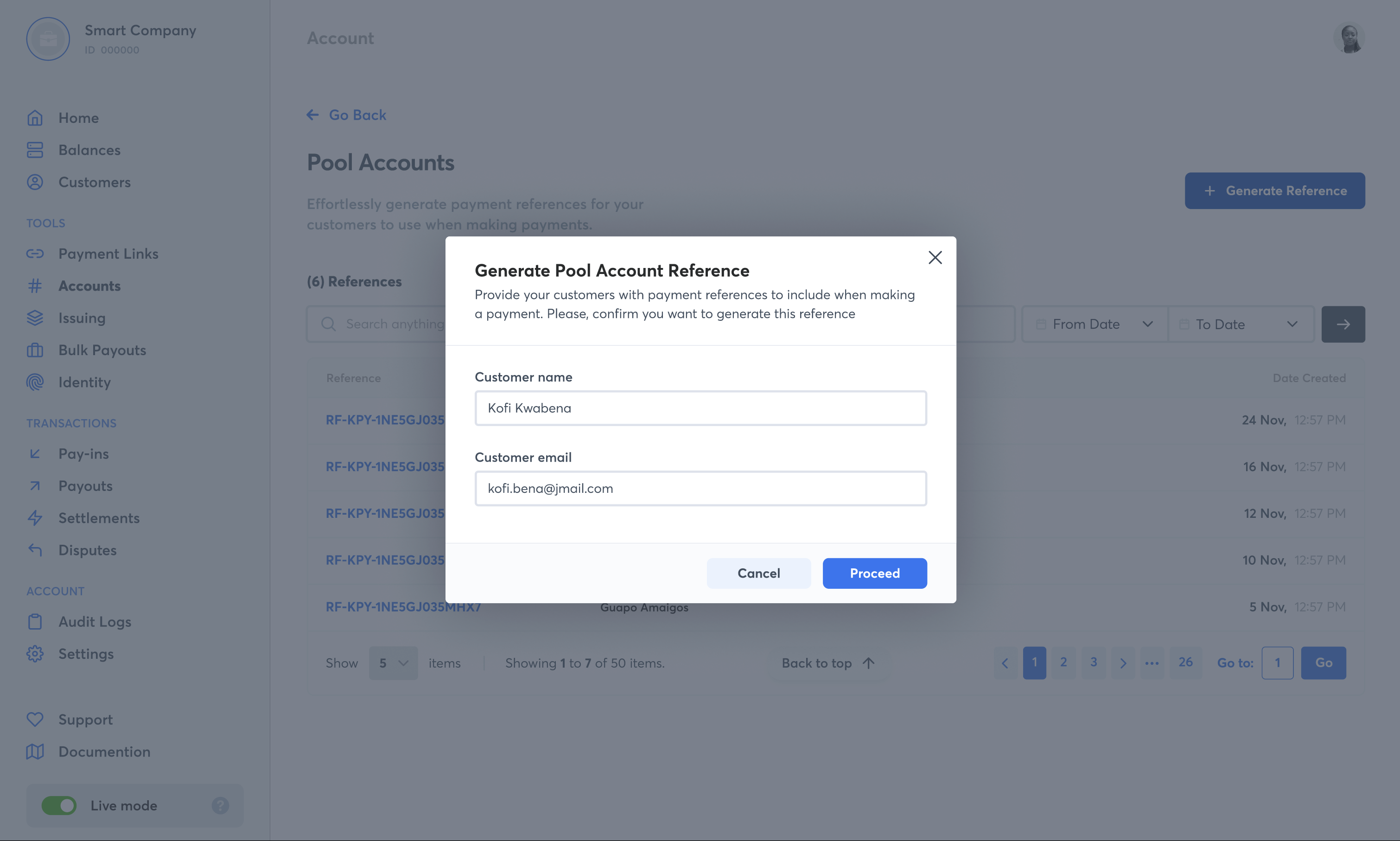
Task: Close the Generate Pool Account Reference dialog
Action: coord(935,258)
